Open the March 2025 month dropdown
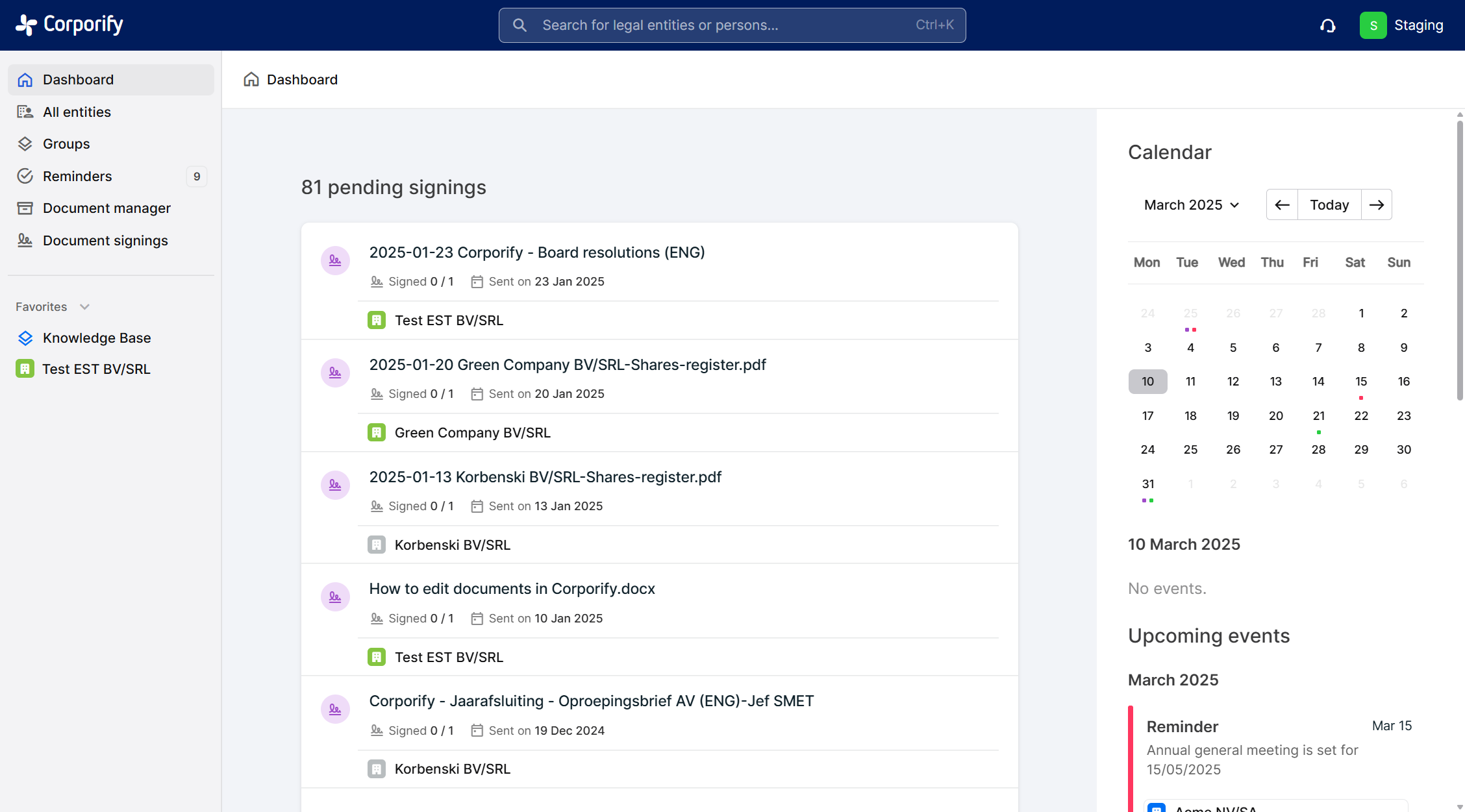 (1192, 204)
